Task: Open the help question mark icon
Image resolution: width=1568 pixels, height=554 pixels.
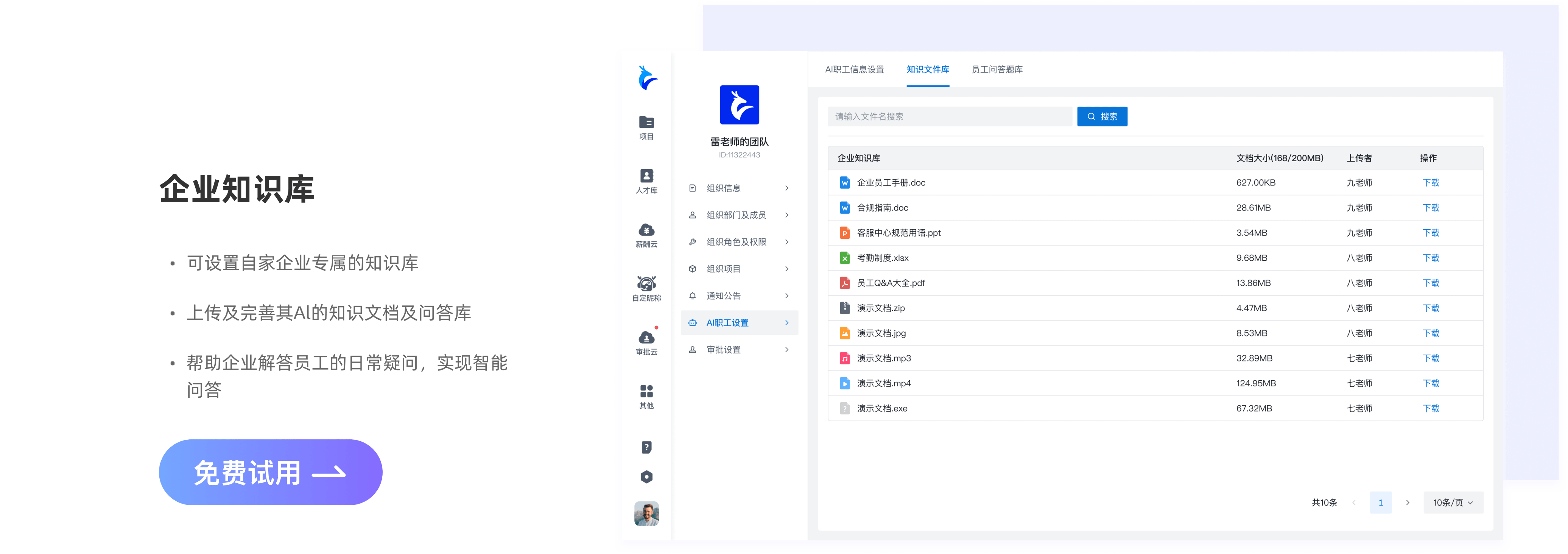Action: point(646,447)
